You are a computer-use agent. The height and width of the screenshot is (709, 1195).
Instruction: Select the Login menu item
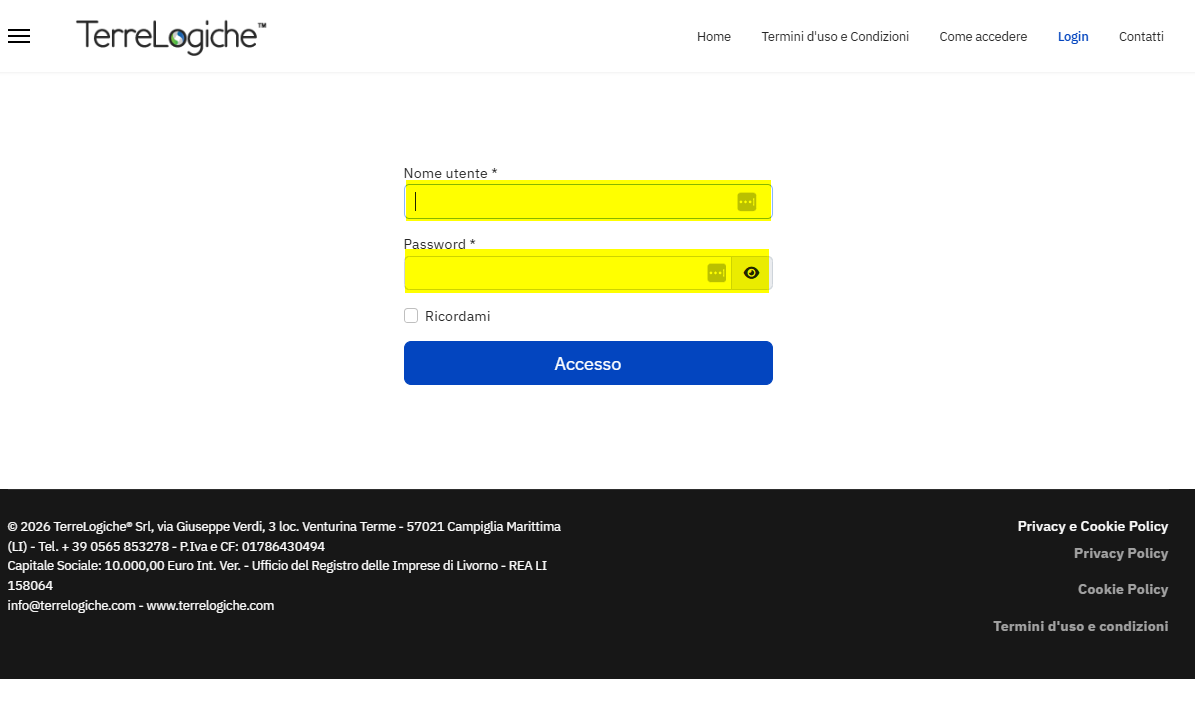(1073, 37)
